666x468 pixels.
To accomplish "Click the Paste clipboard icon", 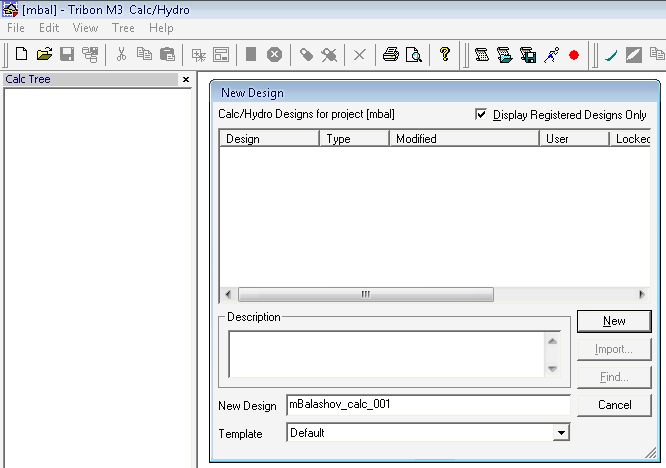I will (167, 54).
